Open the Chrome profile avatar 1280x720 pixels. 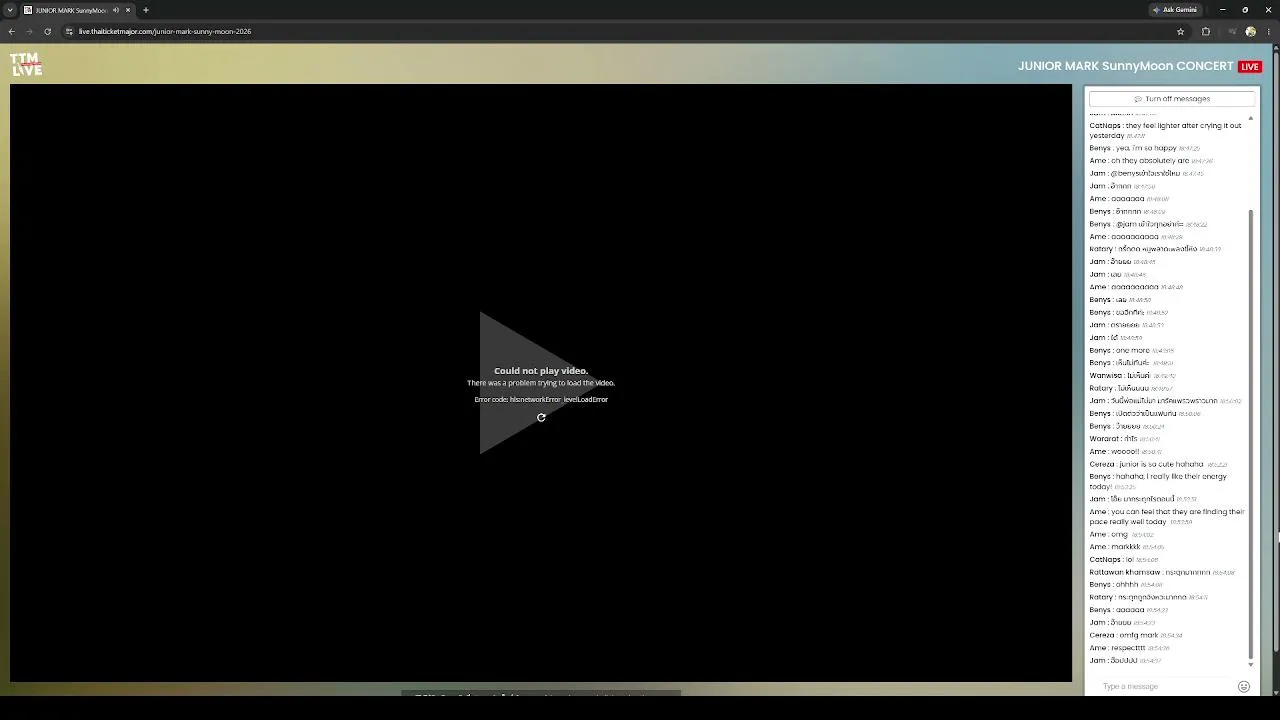click(x=1250, y=31)
